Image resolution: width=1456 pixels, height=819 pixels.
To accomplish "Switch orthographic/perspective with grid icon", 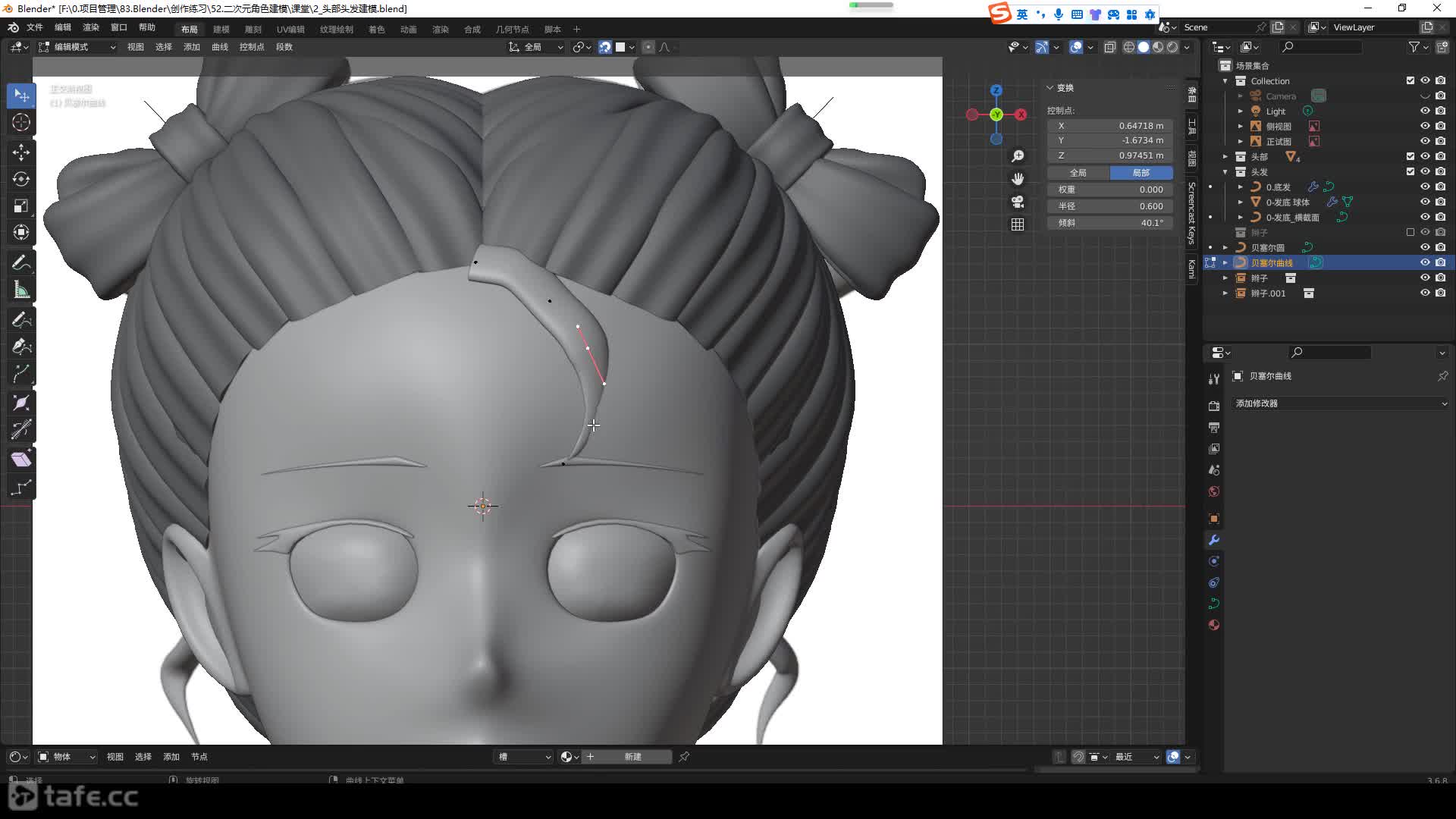I will point(1018,224).
